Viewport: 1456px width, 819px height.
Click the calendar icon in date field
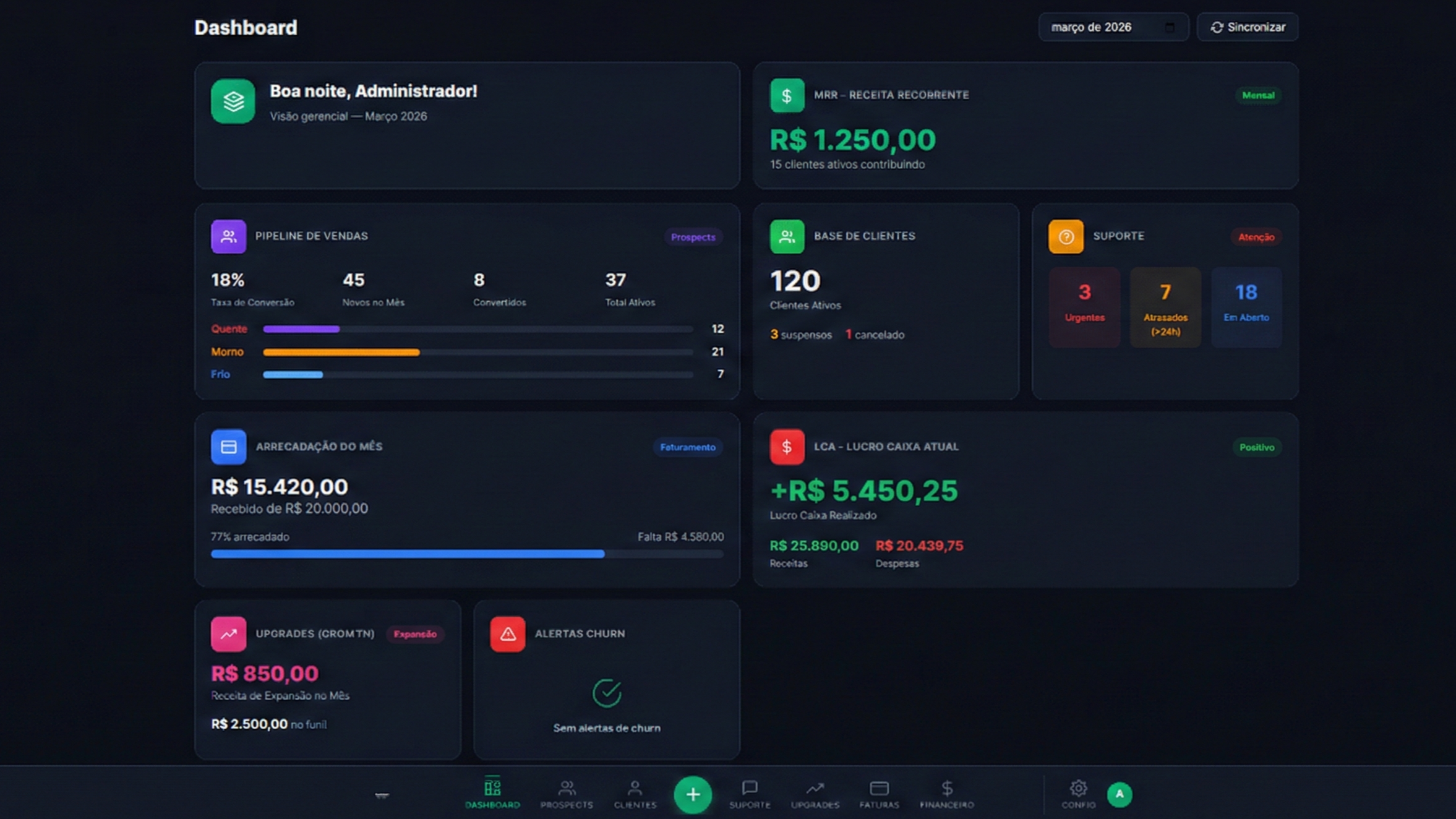coord(1169,27)
